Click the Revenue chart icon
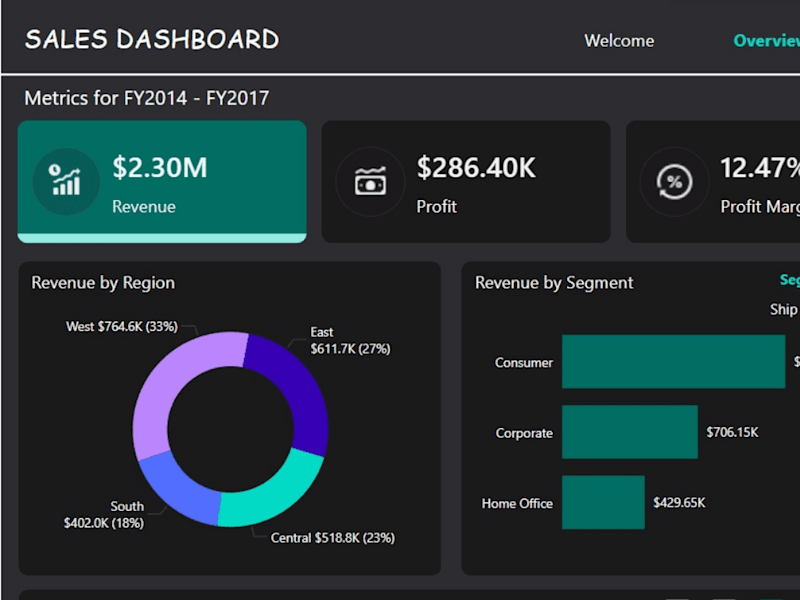The width and height of the screenshot is (800, 600). [x=66, y=181]
